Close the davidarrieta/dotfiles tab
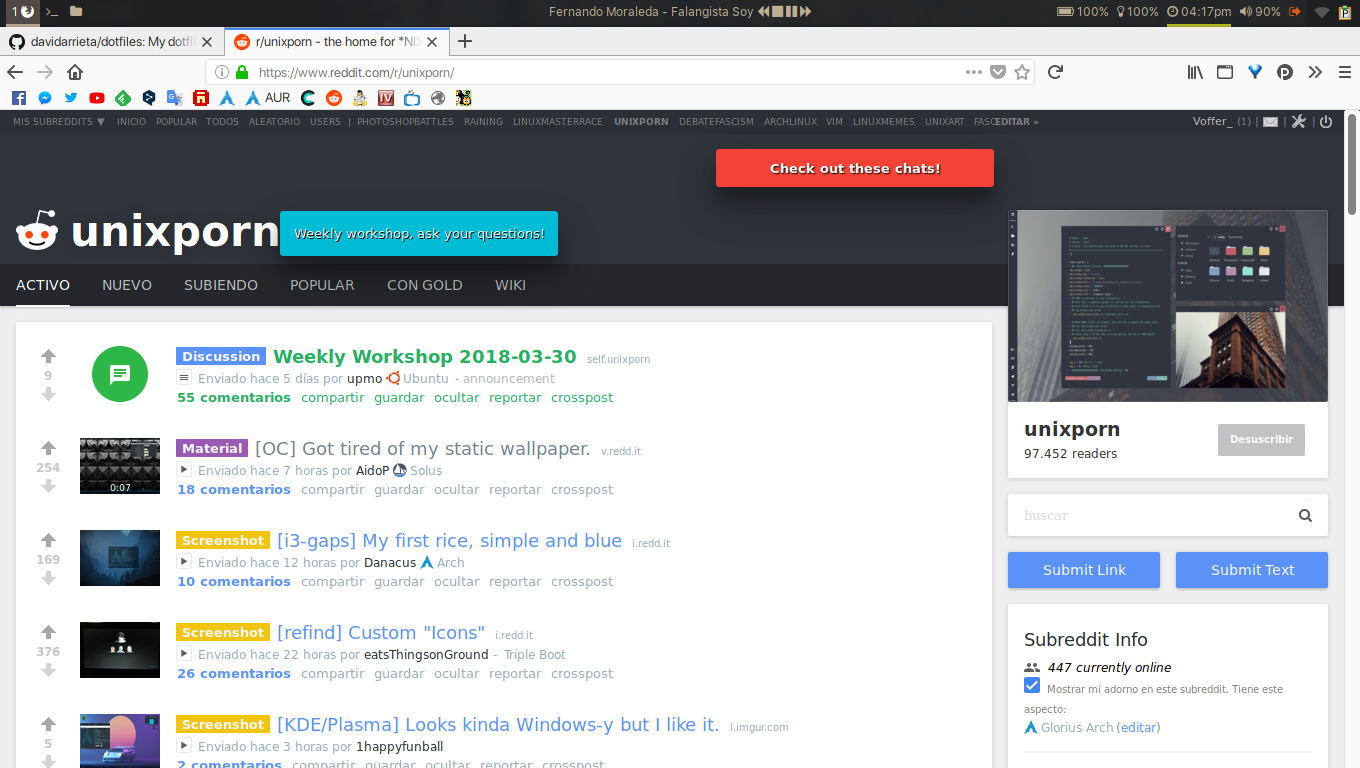1360x768 pixels. (x=207, y=42)
